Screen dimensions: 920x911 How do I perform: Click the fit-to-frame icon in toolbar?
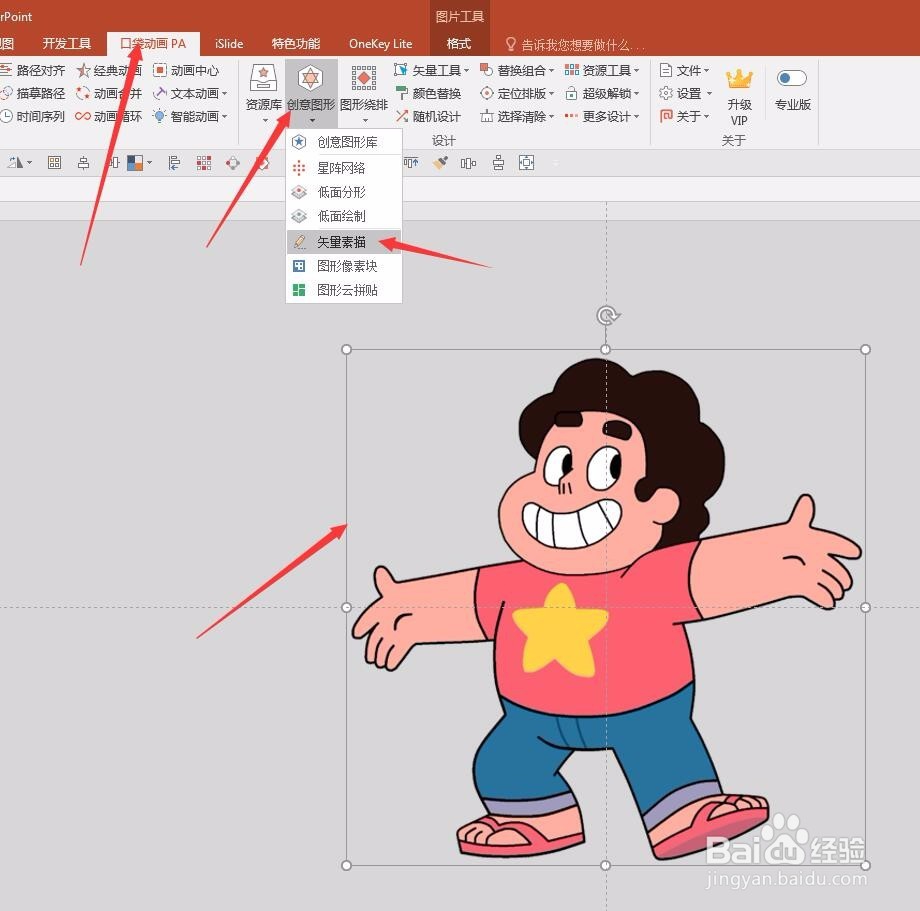(527, 163)
